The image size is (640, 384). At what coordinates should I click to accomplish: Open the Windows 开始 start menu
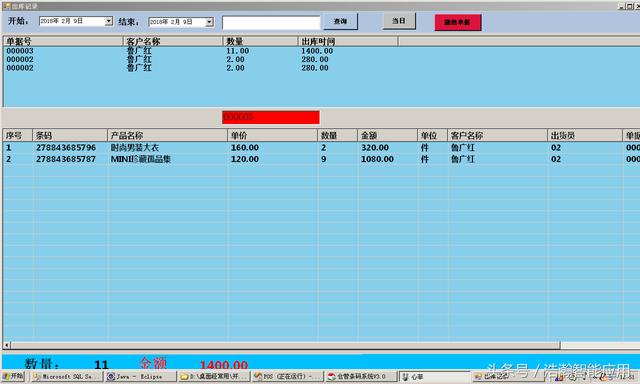pyautogui.click(x=13, y=376)
